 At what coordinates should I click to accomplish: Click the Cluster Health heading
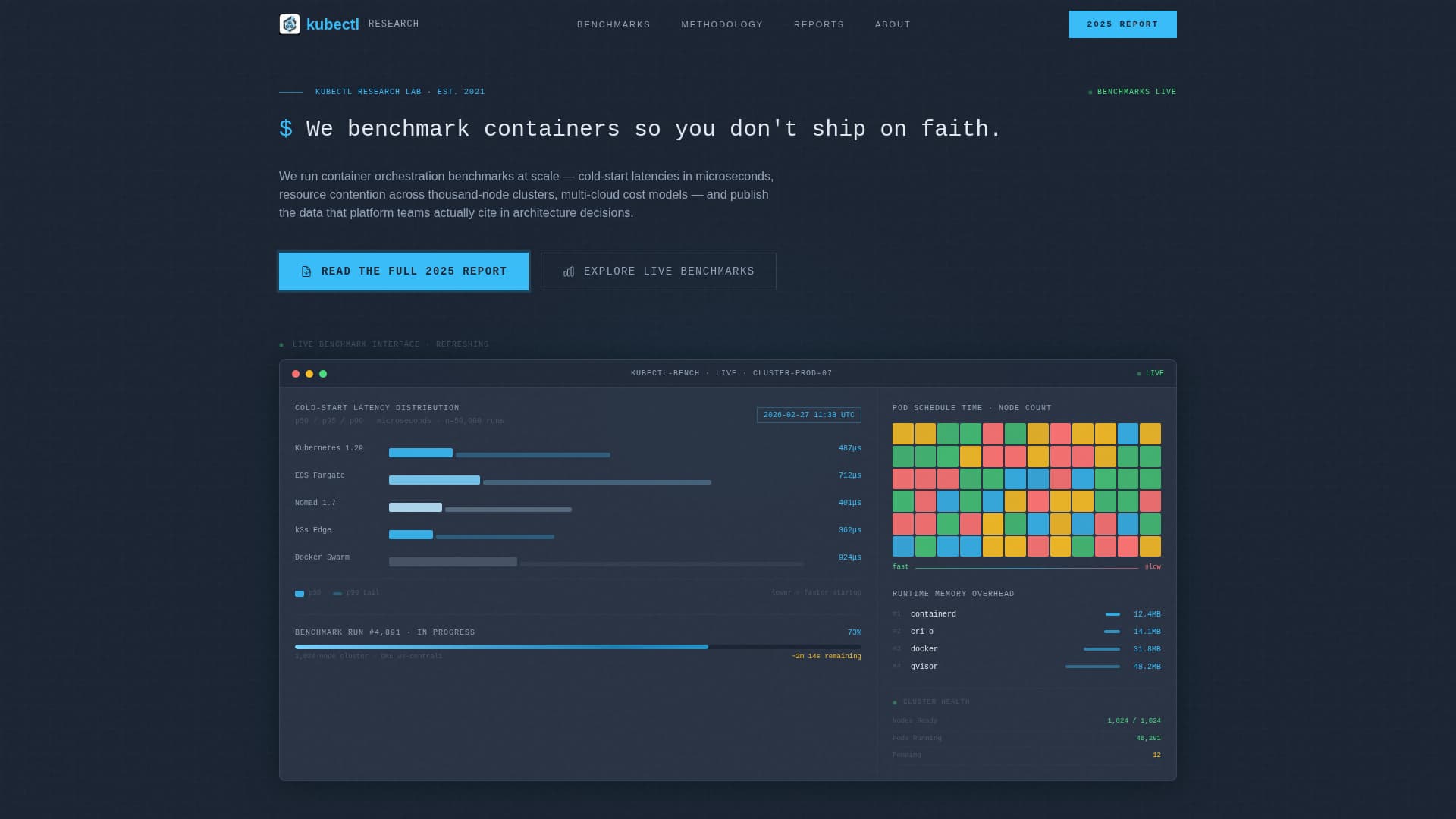(936, 702)
